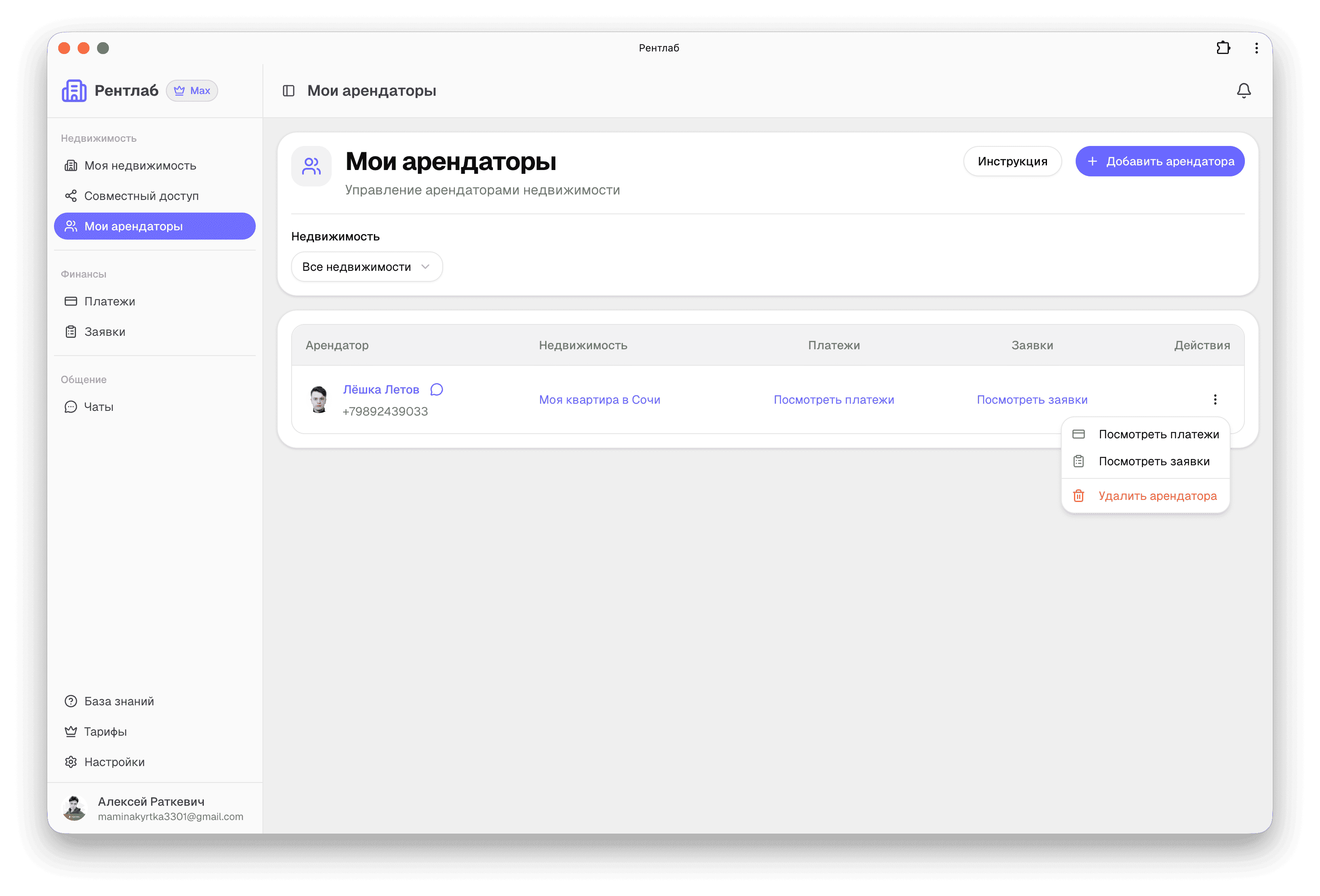
Task: Select Посмотреть заявки in context menu
Action: pos(1154,461)
